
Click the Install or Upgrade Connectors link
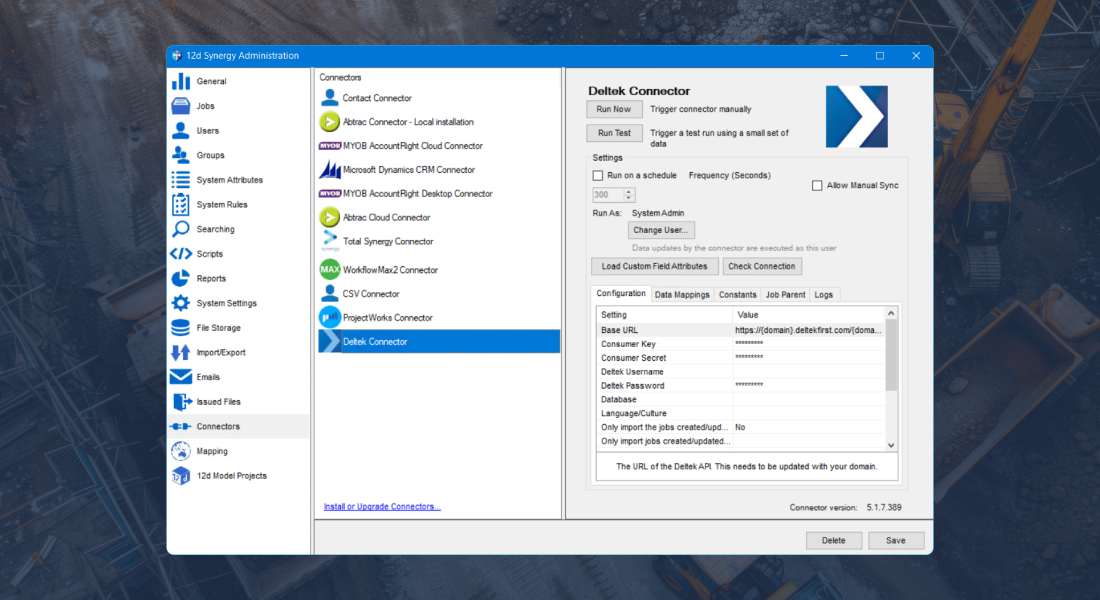382,507
